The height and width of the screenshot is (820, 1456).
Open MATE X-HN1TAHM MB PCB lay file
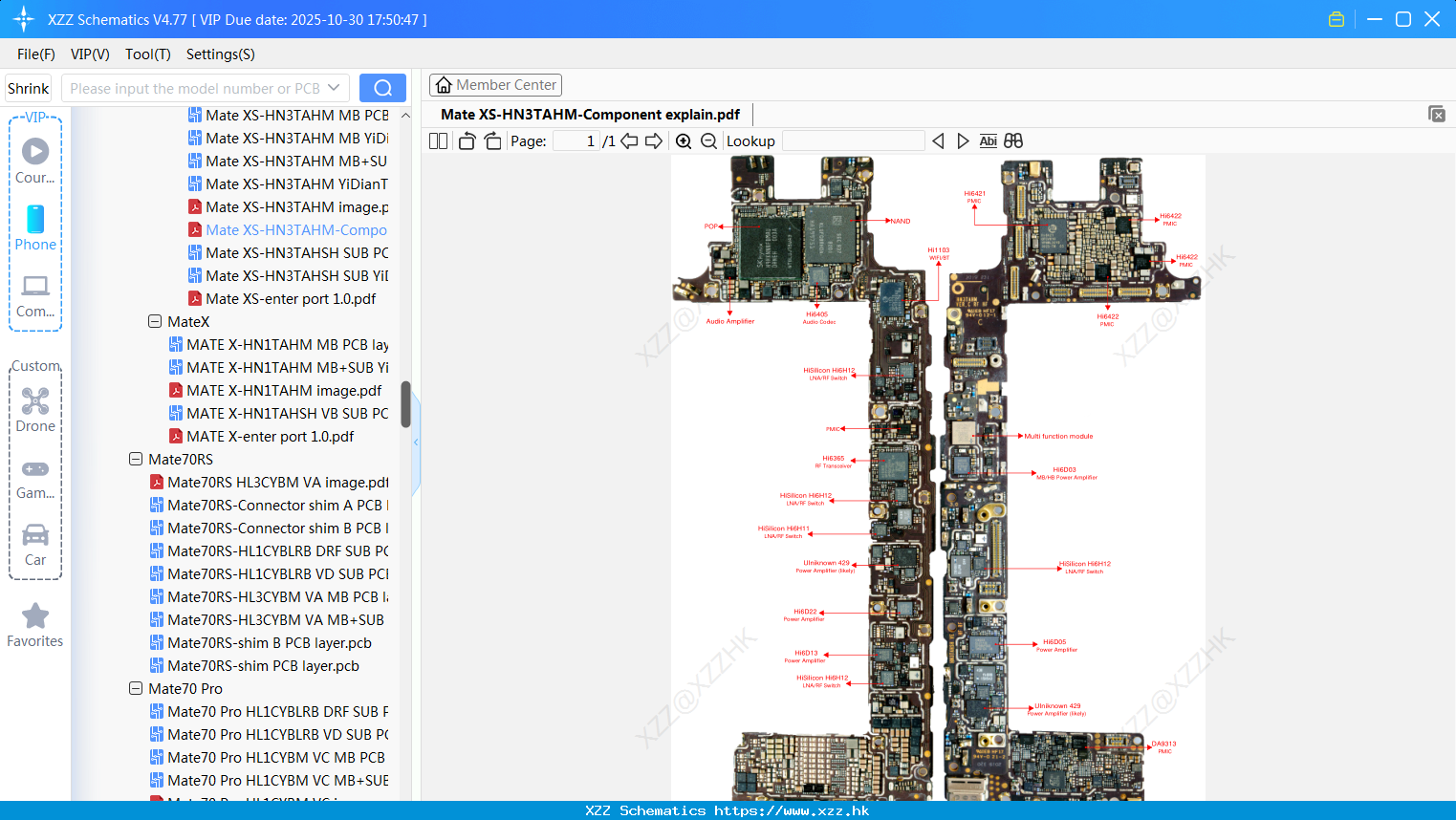[x=278, y=345]
